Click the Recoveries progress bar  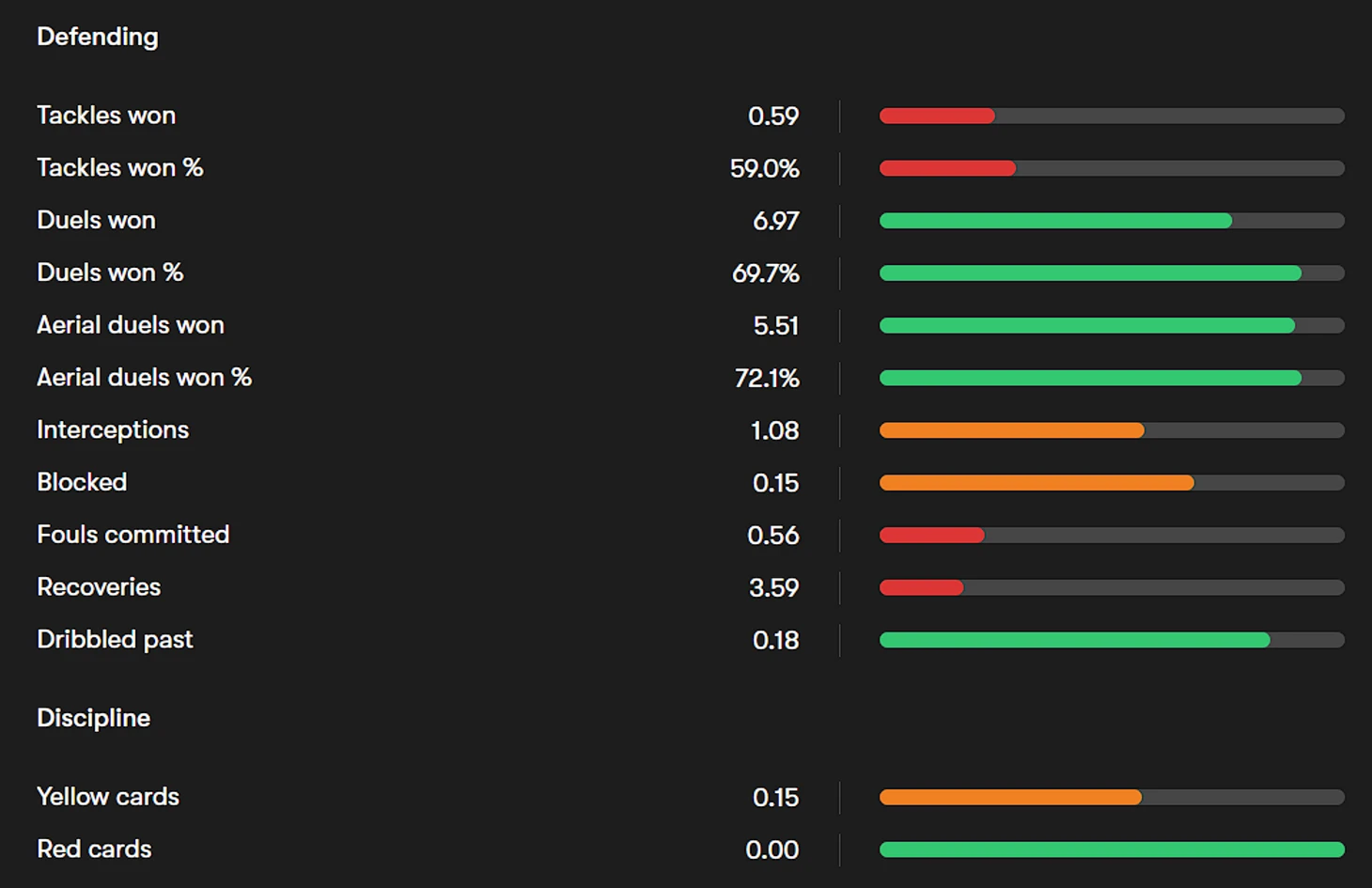pyautogui.click(x=1111, y=588)
